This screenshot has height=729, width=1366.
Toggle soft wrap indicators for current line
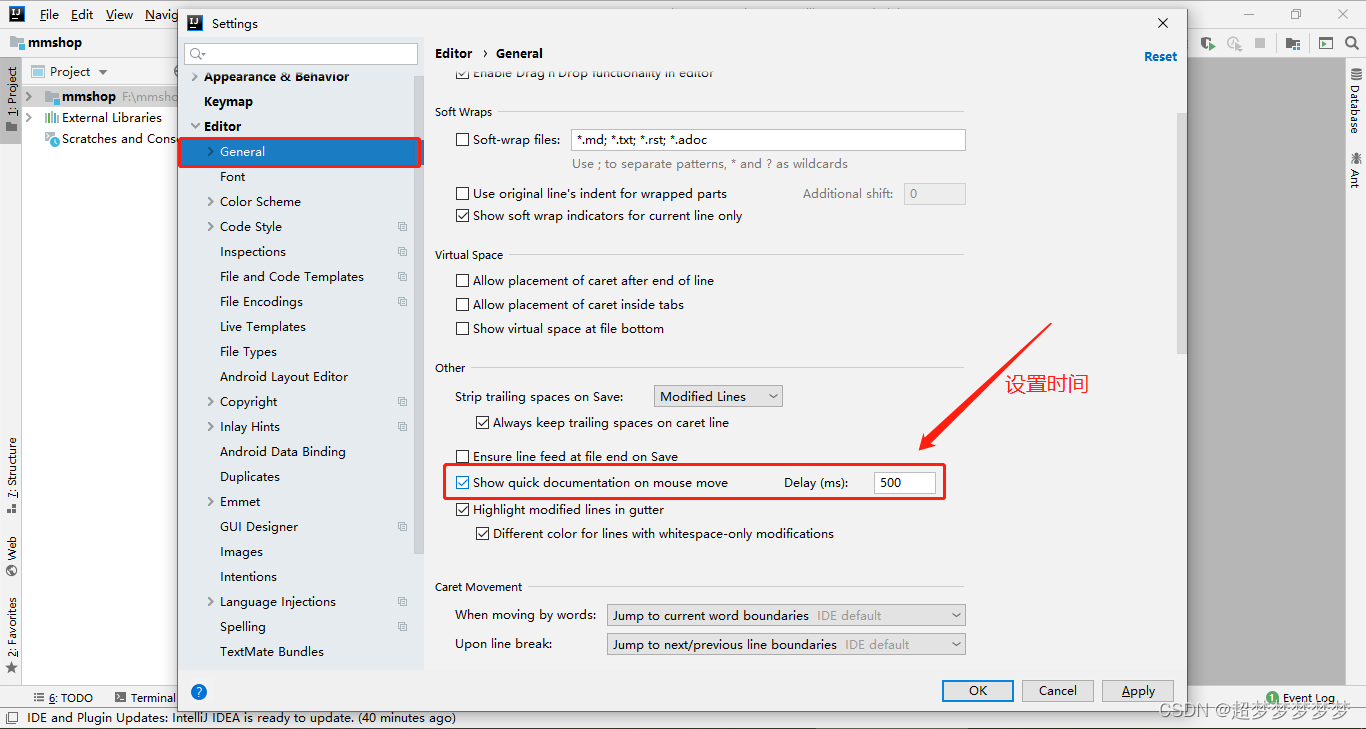[462, 216]
